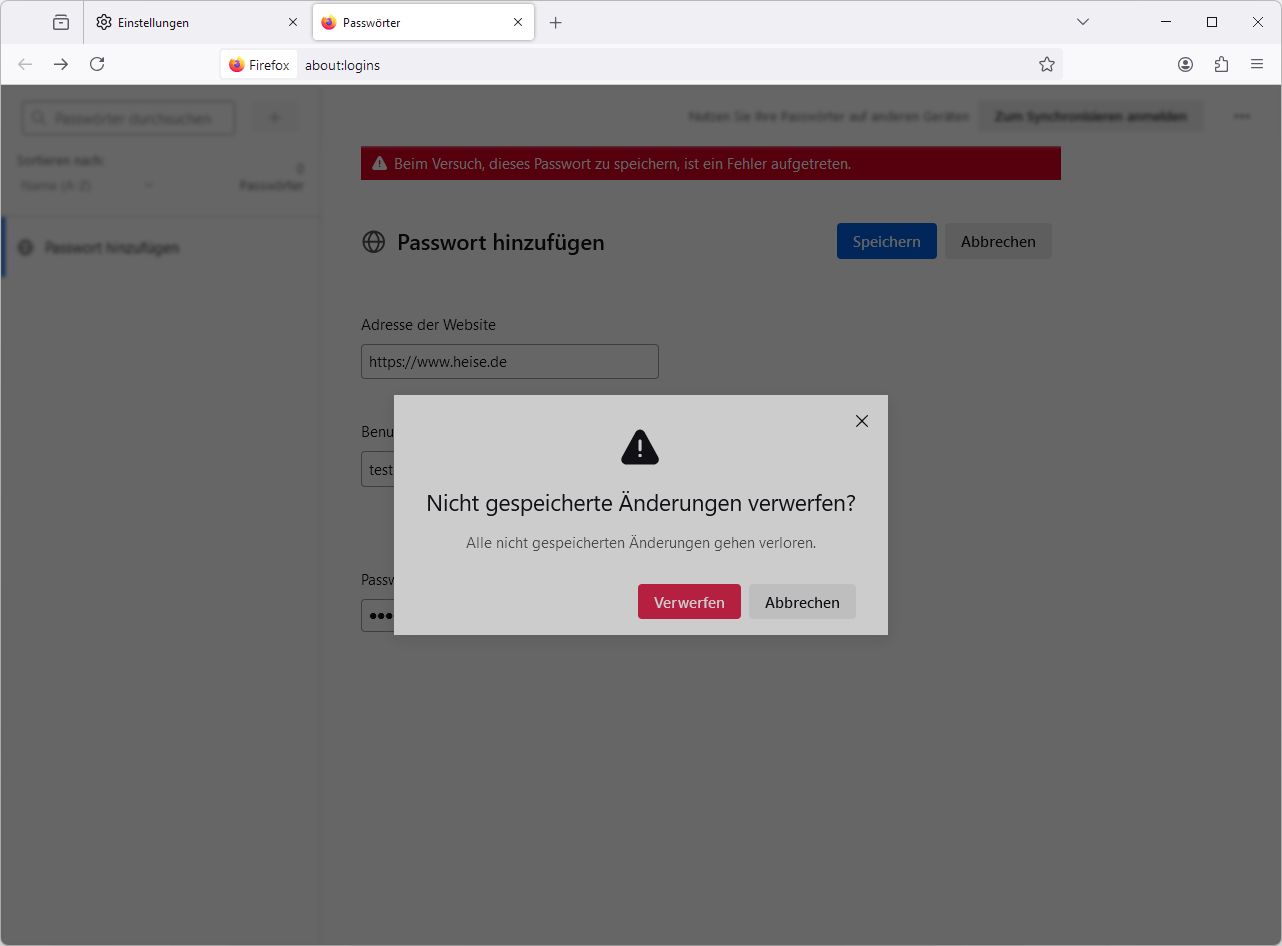
Task: Click the about:logins address bar
Action: 665,65
